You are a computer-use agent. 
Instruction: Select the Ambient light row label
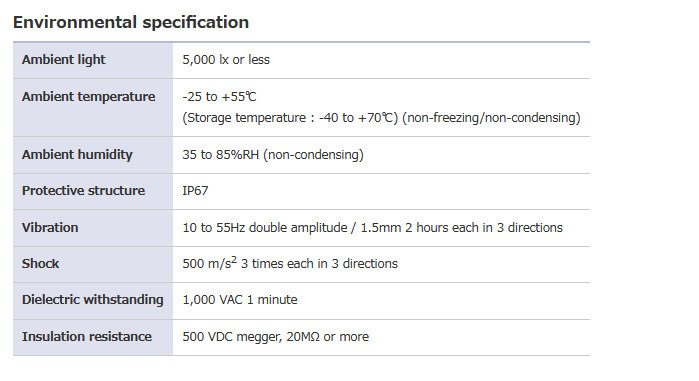pyautogui.click(x=63, y=60)
